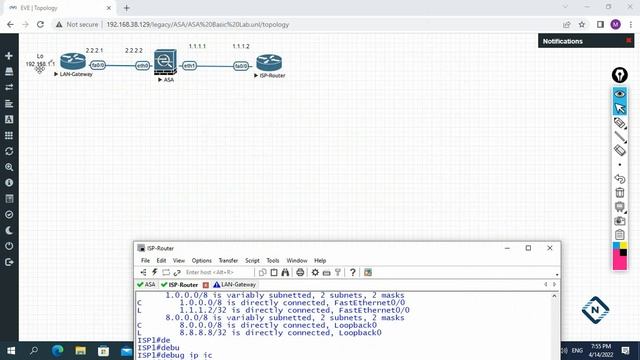Screen dimensions: 640x360
Task: Click the zoom magnifier icon in sidebar
Action: point(9,167)
